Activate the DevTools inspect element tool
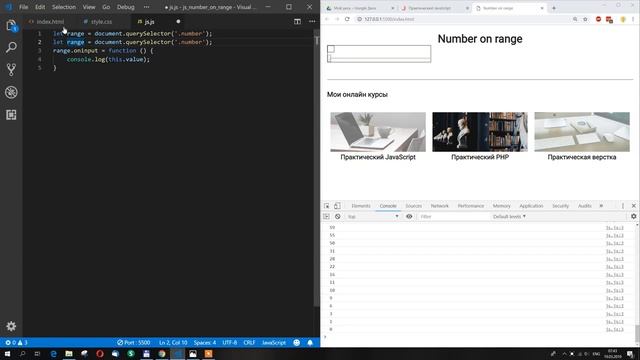640x360 pixels. pyautogui.click(x=327, y=206)
